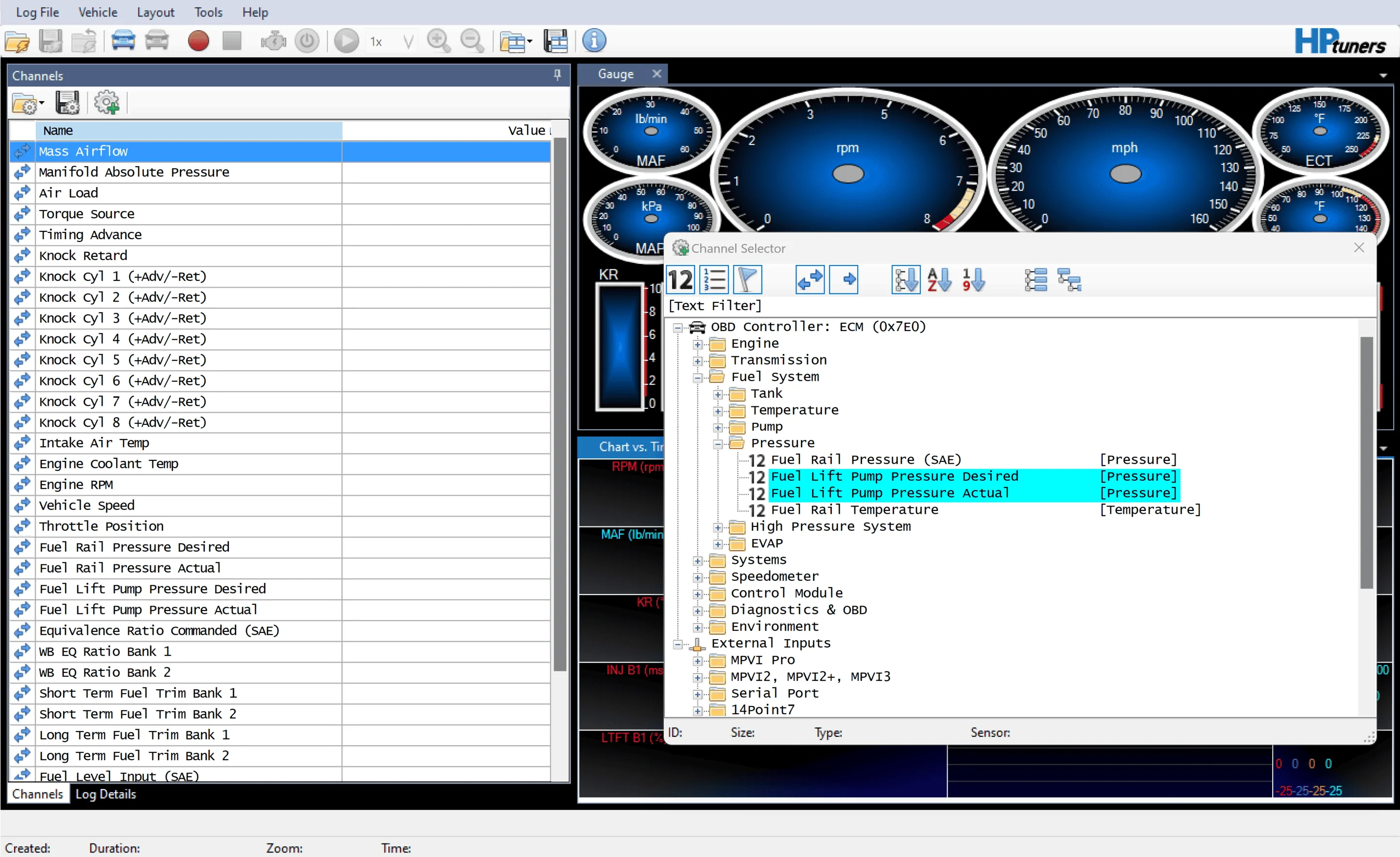Sort channels 1 to 9
The width and height of the screenshot is (1400, 857).
973,280
